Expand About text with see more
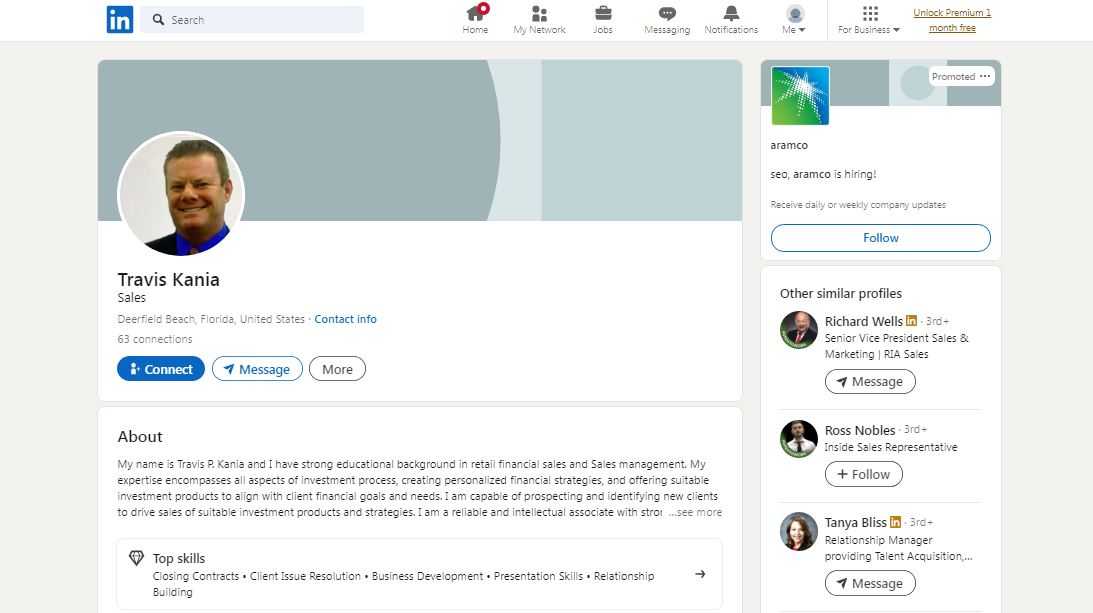 pos(696,512)
